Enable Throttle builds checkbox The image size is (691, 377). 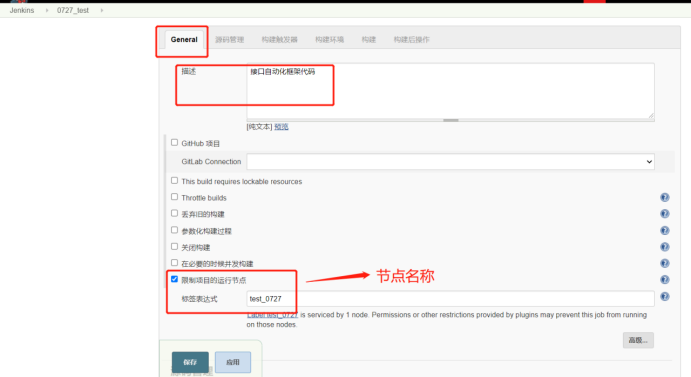coord(175,197)
